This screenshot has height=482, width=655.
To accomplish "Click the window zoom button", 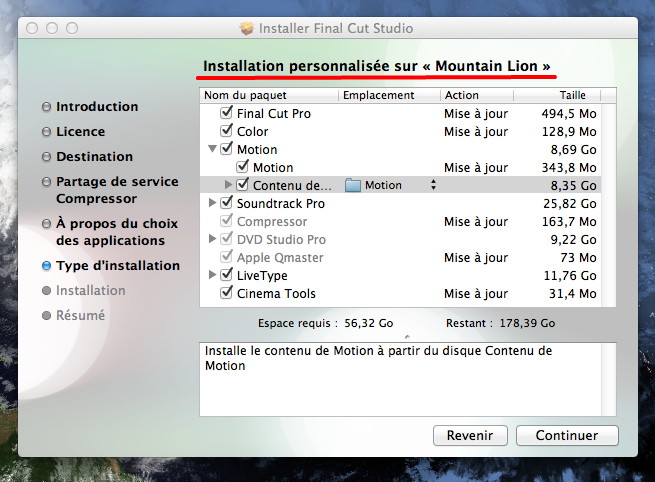I will (x=72, y=28).
